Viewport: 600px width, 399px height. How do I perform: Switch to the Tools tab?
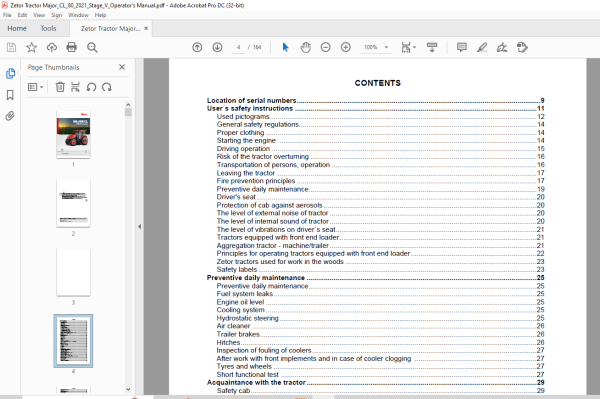(48, 28)
